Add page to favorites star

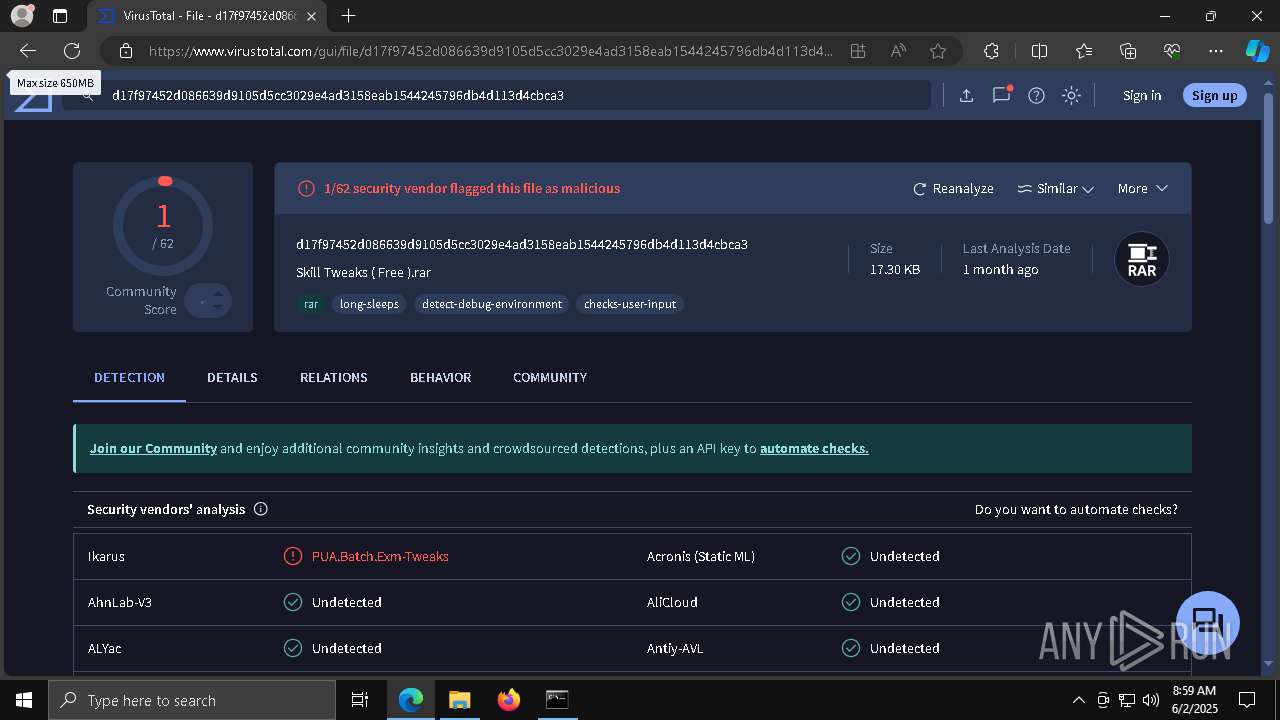click(x=938, y=51)
